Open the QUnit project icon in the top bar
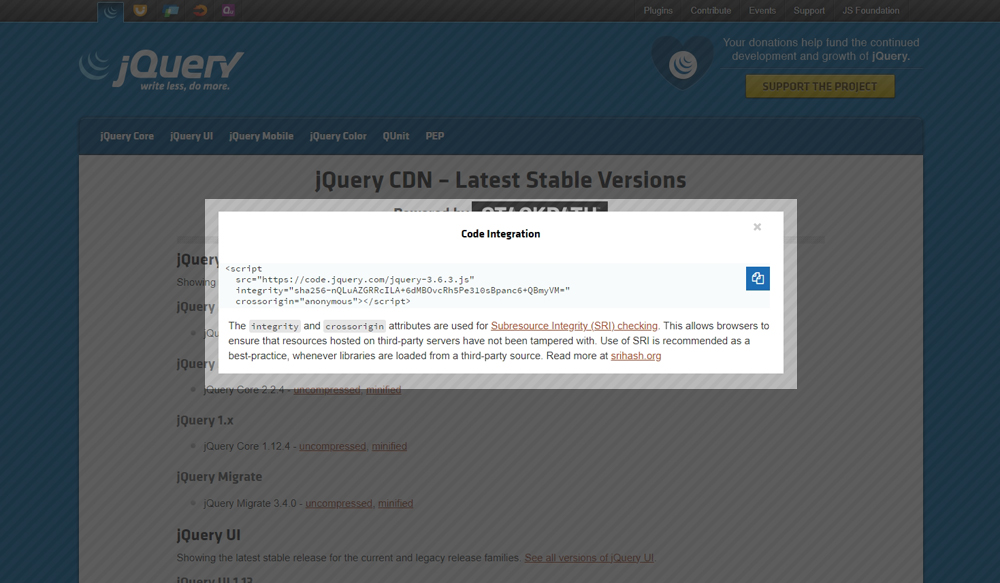This screenshot has width=1000, height=583. [x=228, y=10]
